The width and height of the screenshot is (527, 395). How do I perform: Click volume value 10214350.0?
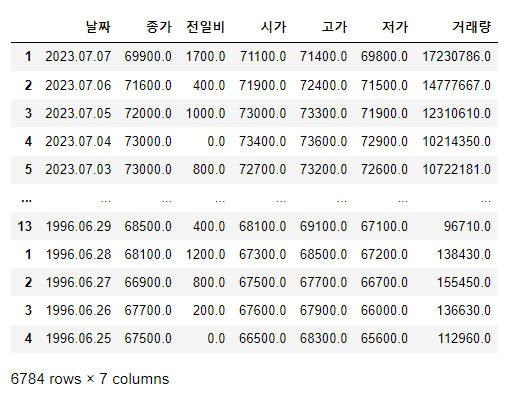[x=456, y=141]
